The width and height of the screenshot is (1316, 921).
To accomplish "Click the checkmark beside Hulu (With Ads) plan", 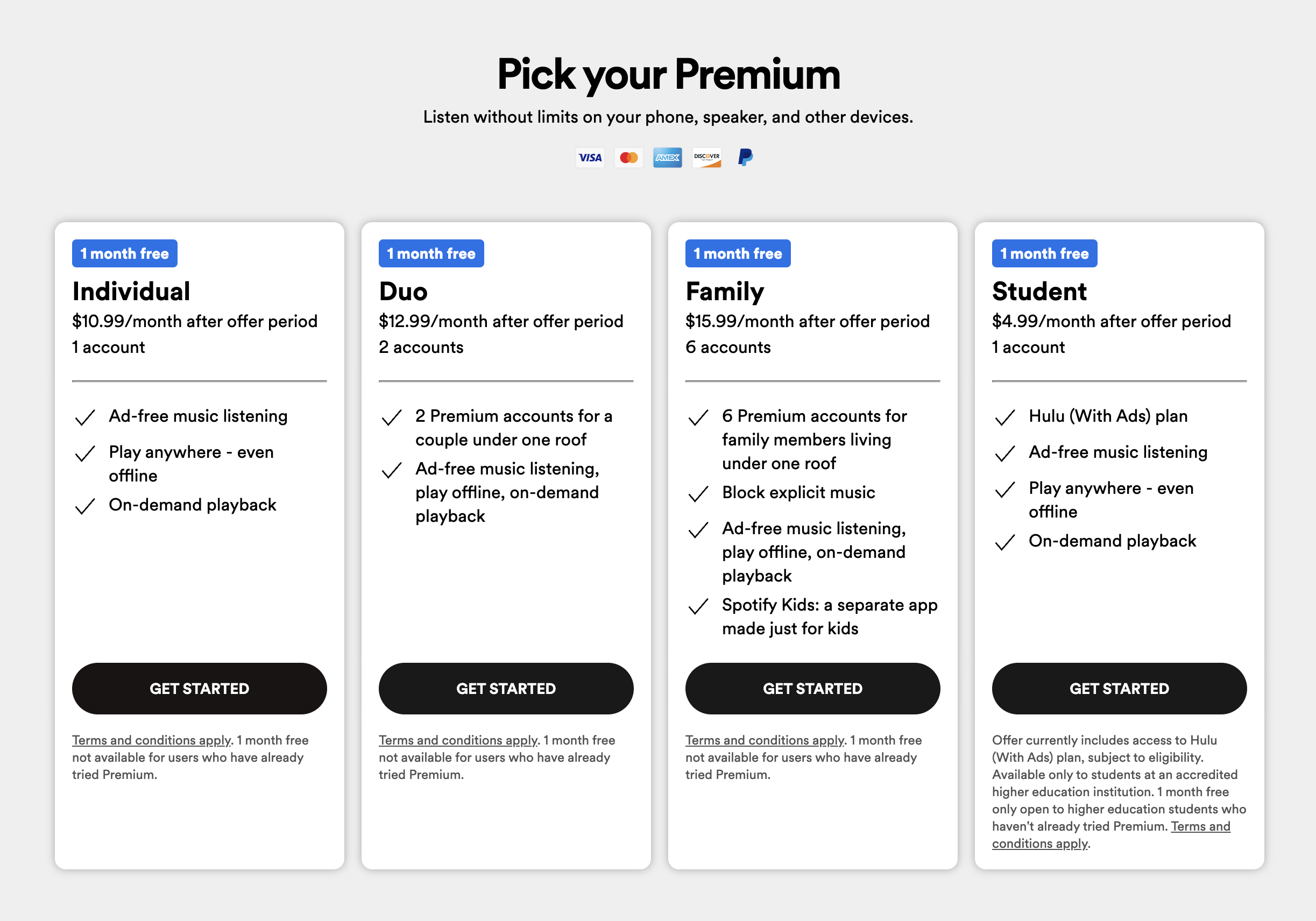I will coord(1005,418).
